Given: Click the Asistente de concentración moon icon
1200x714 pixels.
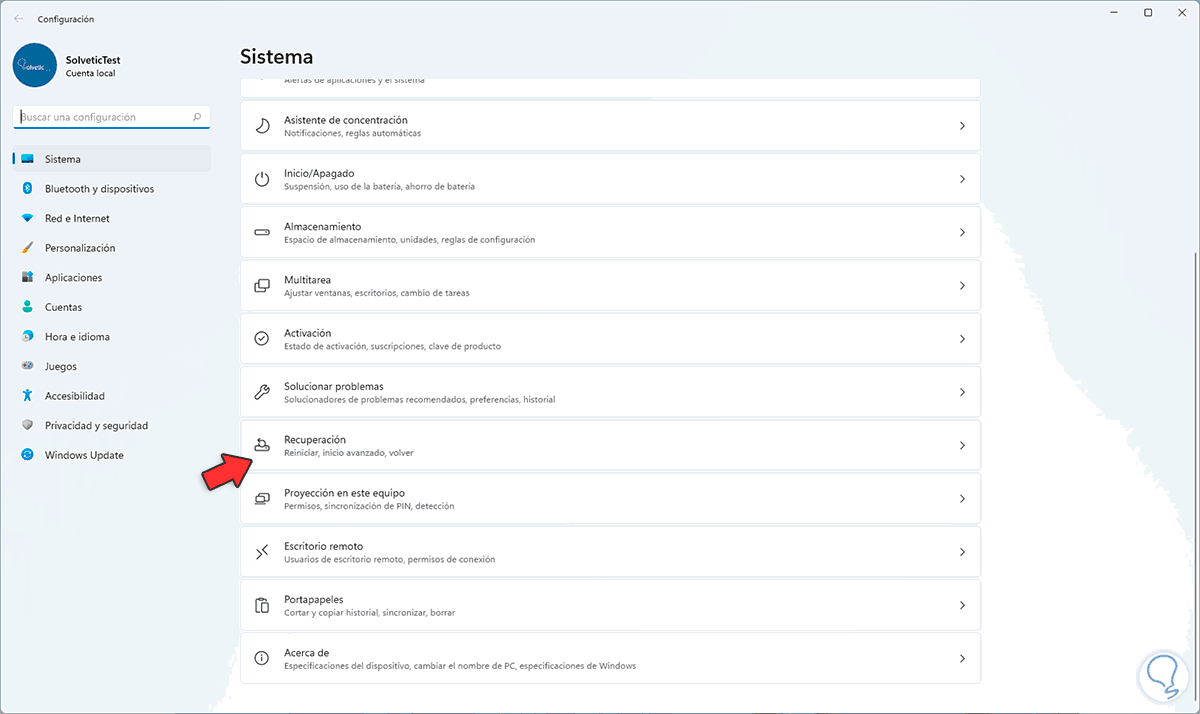Looking at the screenshot, I should (262, 126).
